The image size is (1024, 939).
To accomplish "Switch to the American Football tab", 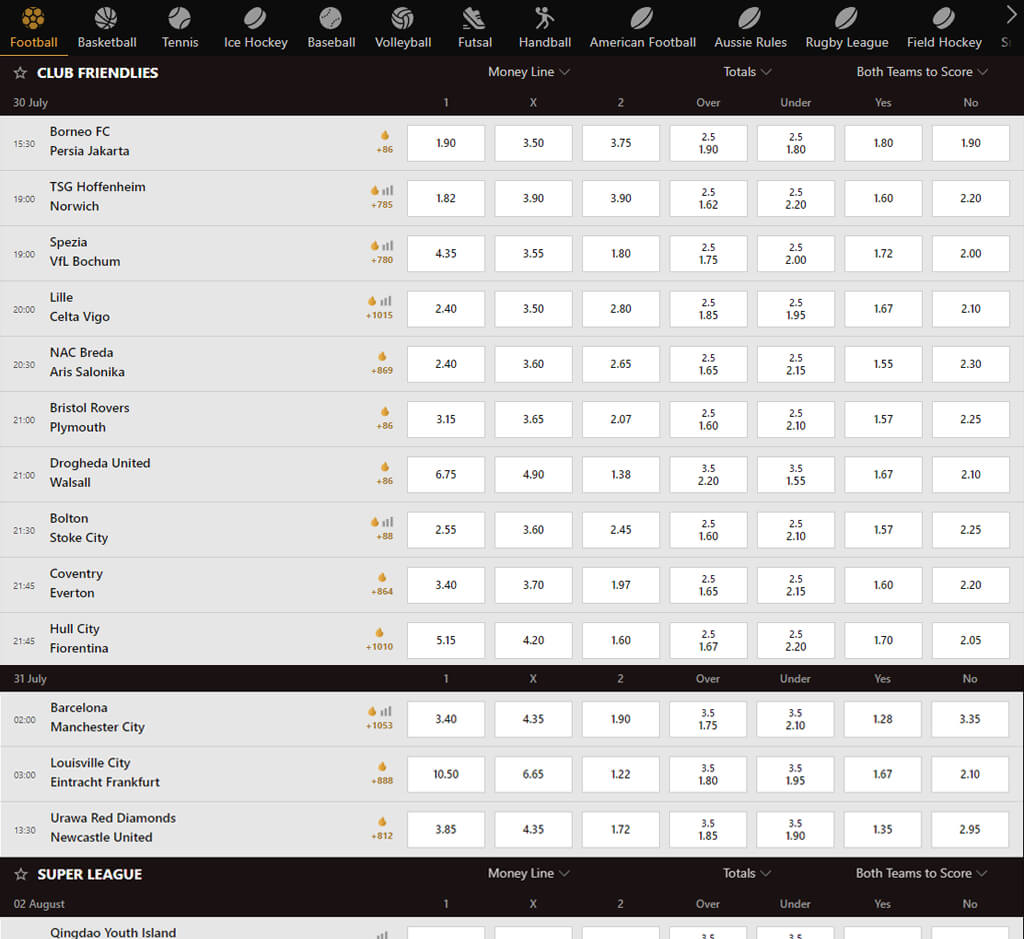I will coord(643,27).
